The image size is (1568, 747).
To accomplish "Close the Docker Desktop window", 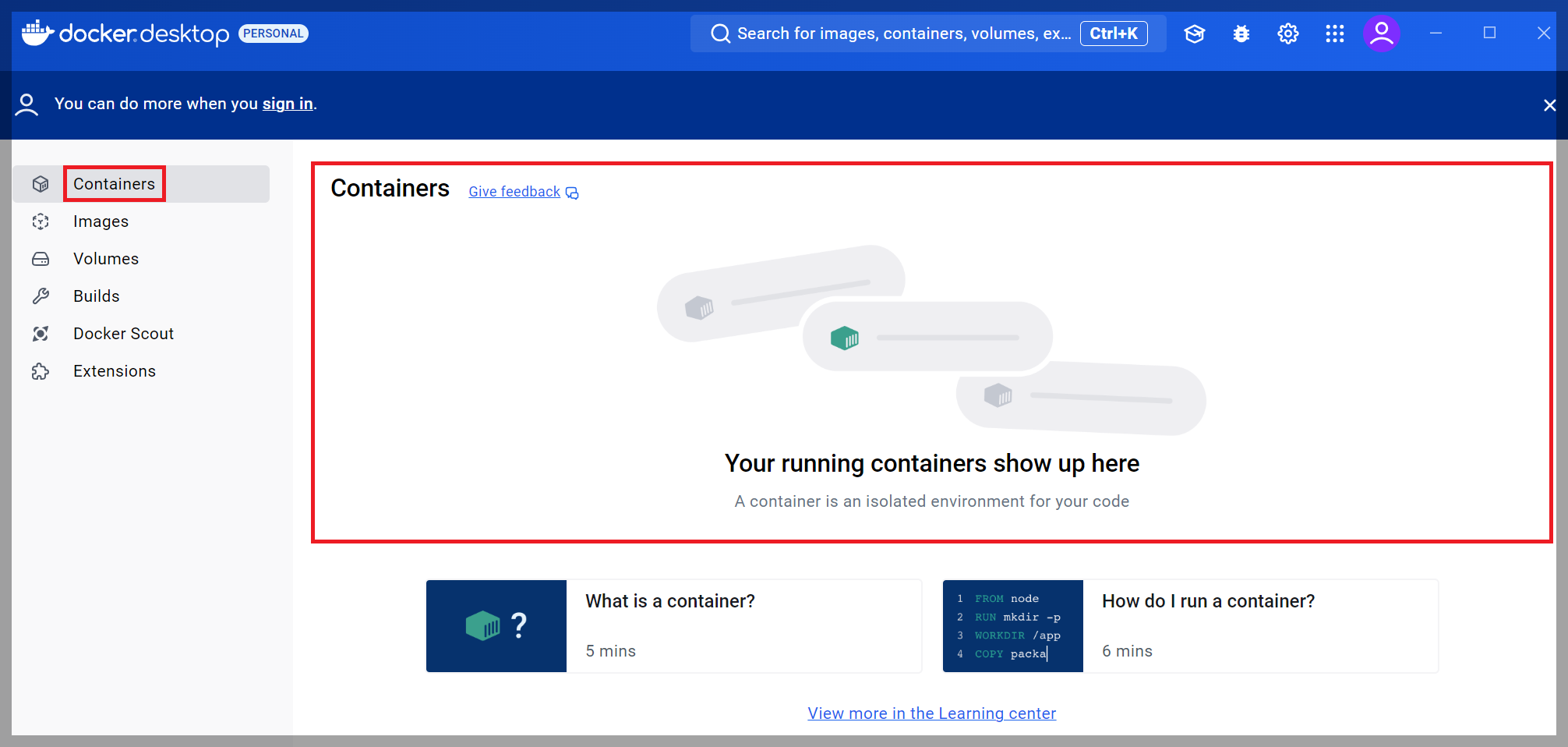I will [1543, 33].
